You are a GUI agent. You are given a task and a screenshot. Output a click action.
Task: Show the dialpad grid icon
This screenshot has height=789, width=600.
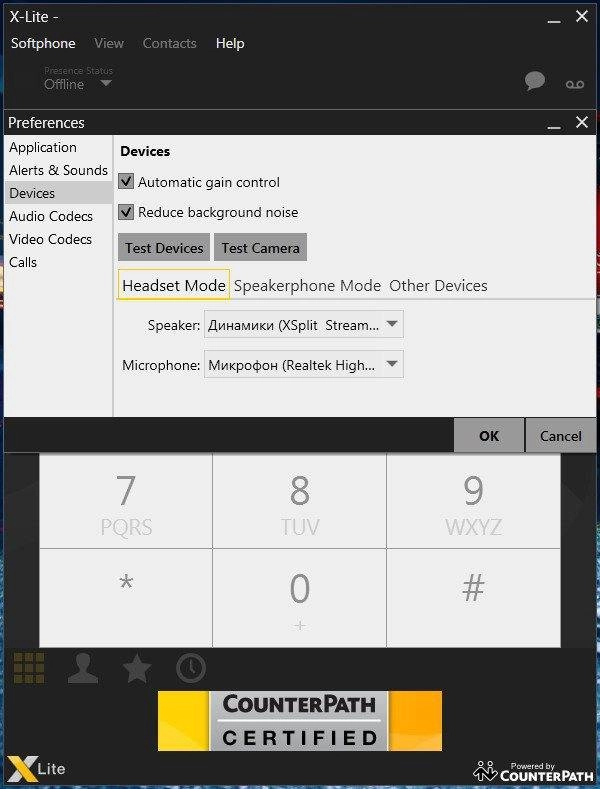pyautogui.click(x=29, y=668)
